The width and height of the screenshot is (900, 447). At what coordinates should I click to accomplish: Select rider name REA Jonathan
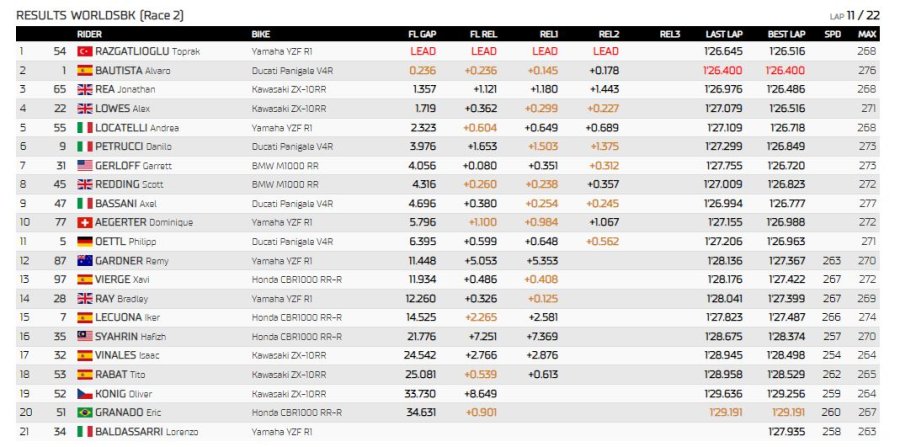[125, 90]
